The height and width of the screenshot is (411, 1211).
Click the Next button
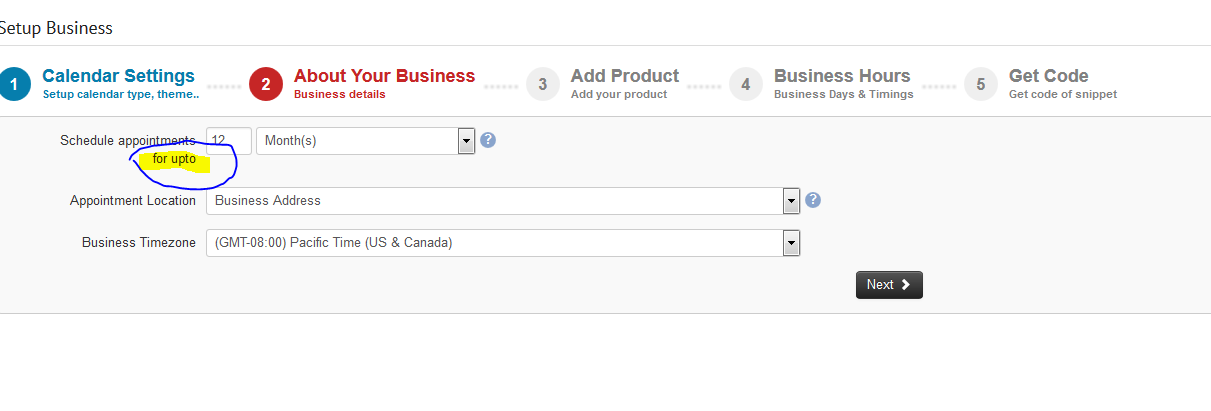click(x=889, y=285)
